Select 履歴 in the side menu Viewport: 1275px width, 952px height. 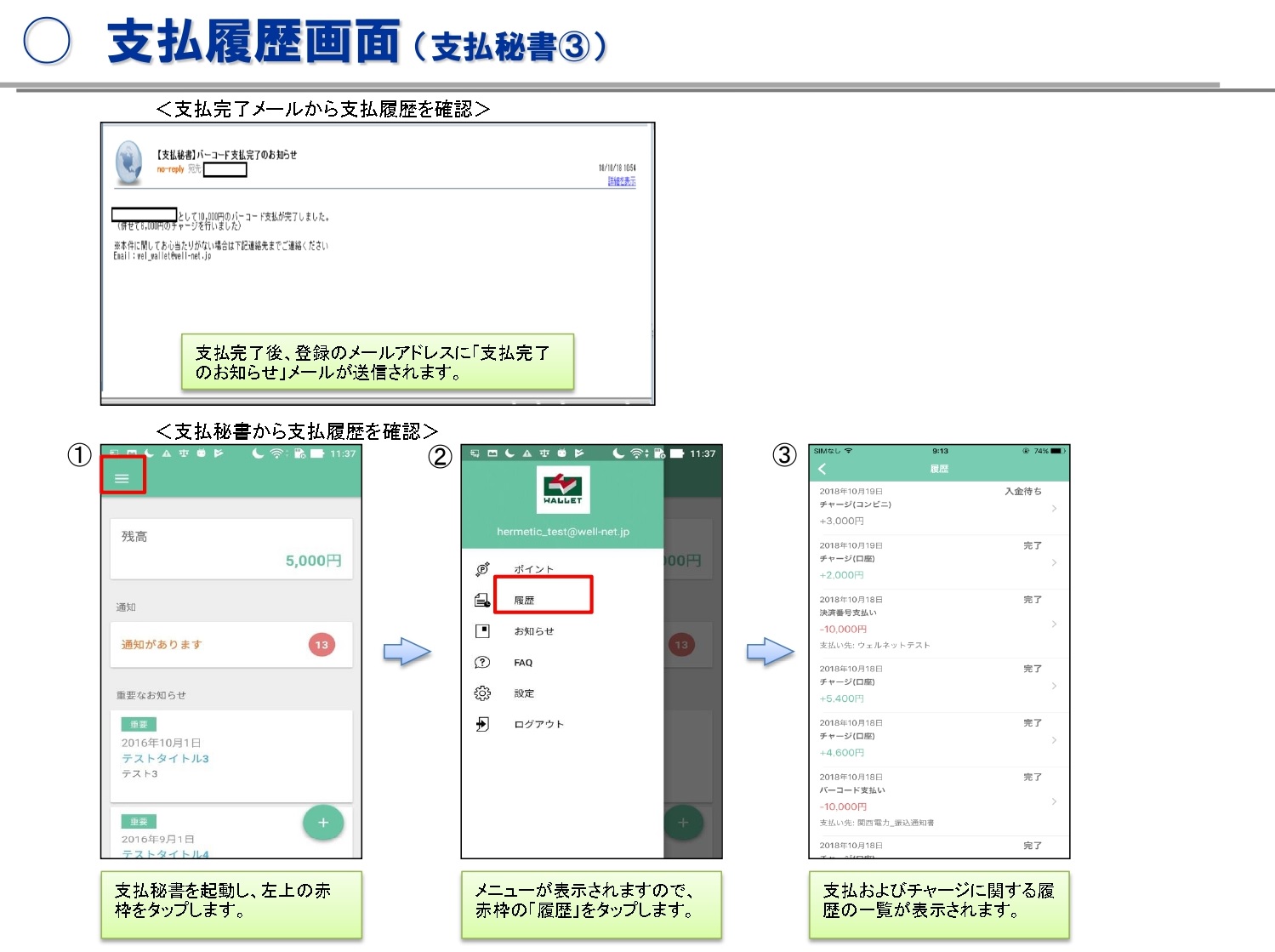coord(524,601)
